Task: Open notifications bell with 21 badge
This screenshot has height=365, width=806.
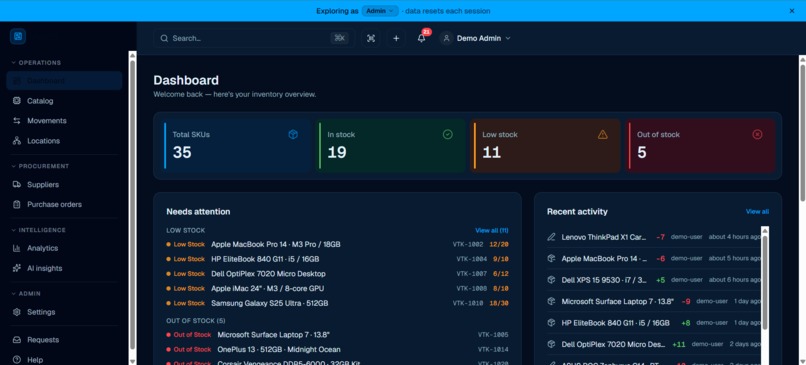Action: coord(422,38)
